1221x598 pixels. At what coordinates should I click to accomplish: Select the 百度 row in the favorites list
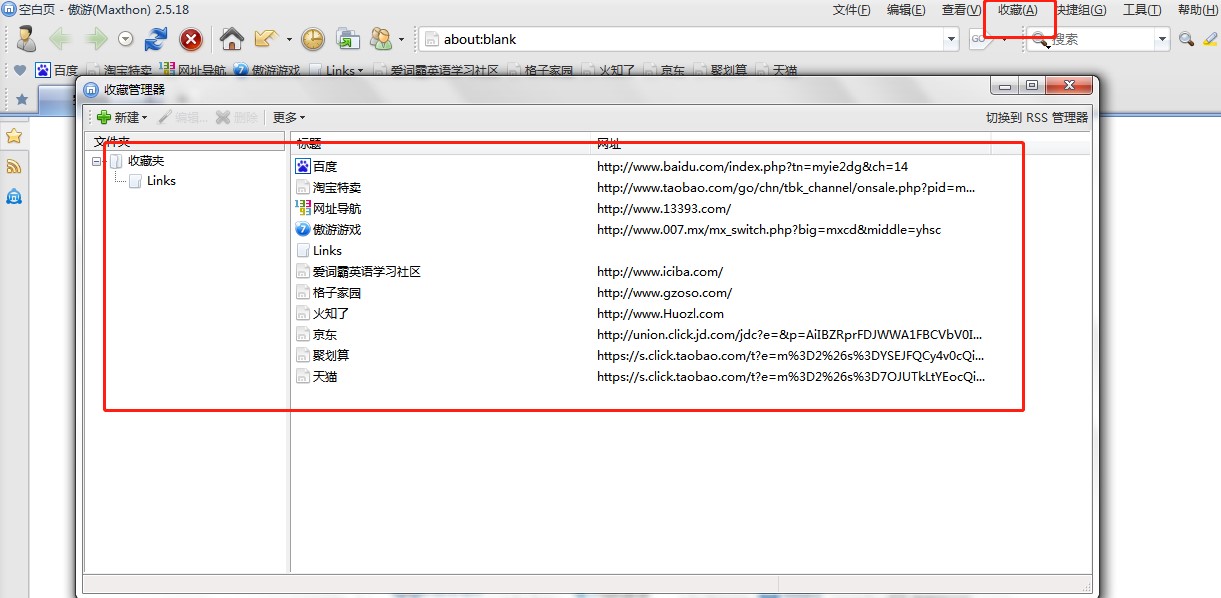click(690, 166)
